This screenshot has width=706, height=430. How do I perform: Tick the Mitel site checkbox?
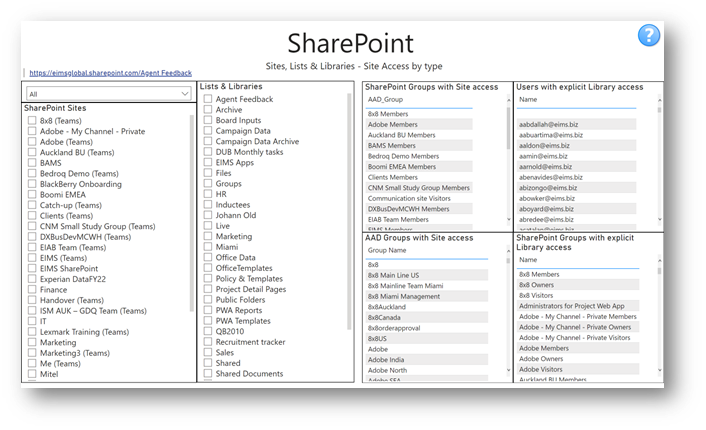(32, 374)
